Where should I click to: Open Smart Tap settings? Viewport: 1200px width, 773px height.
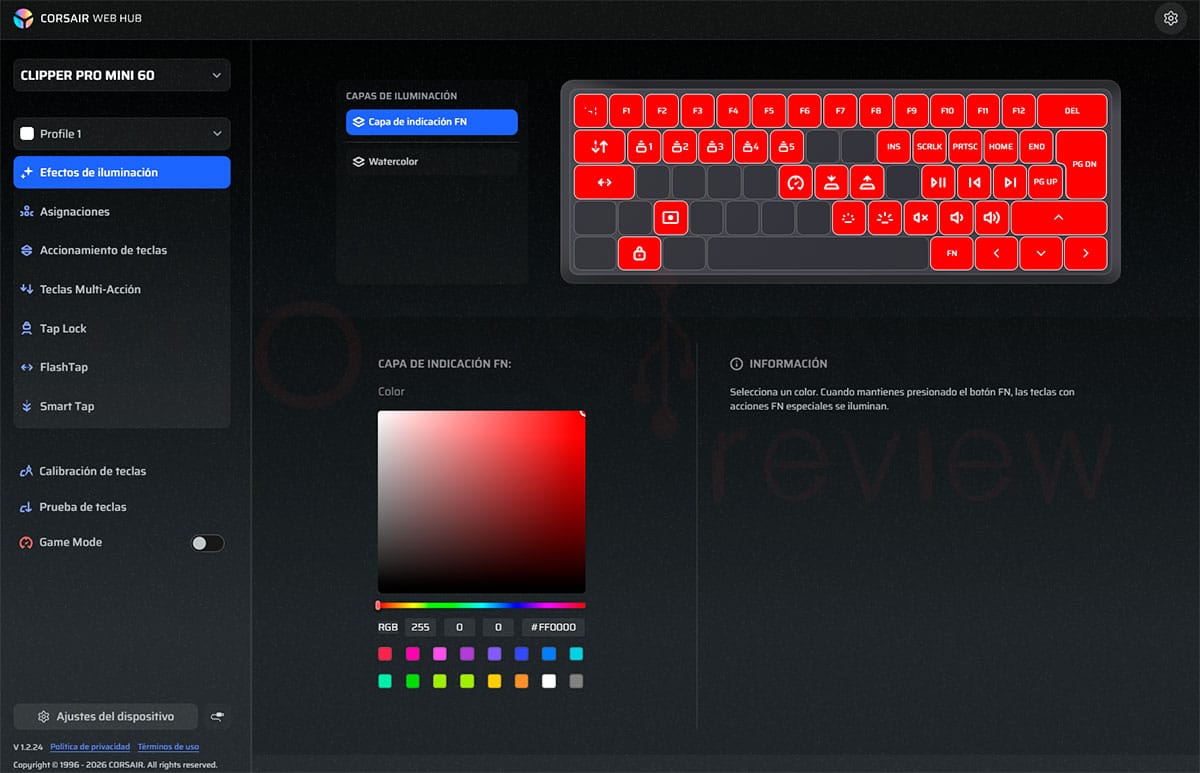[122, 406]
